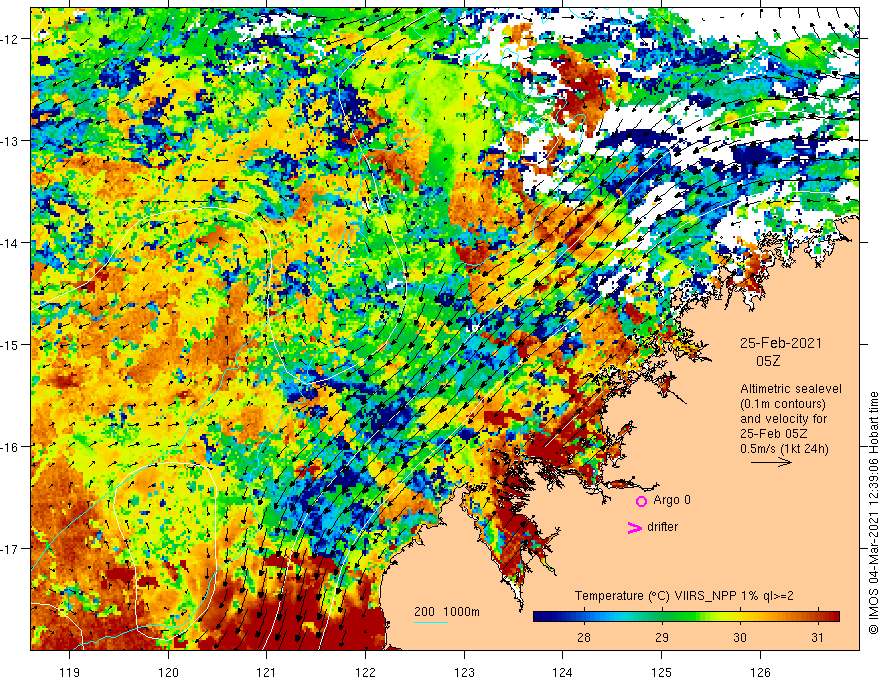Click the '31' value on the temperature scale
Viewport: 880px width, 680px height.
[x=818, y=637]
